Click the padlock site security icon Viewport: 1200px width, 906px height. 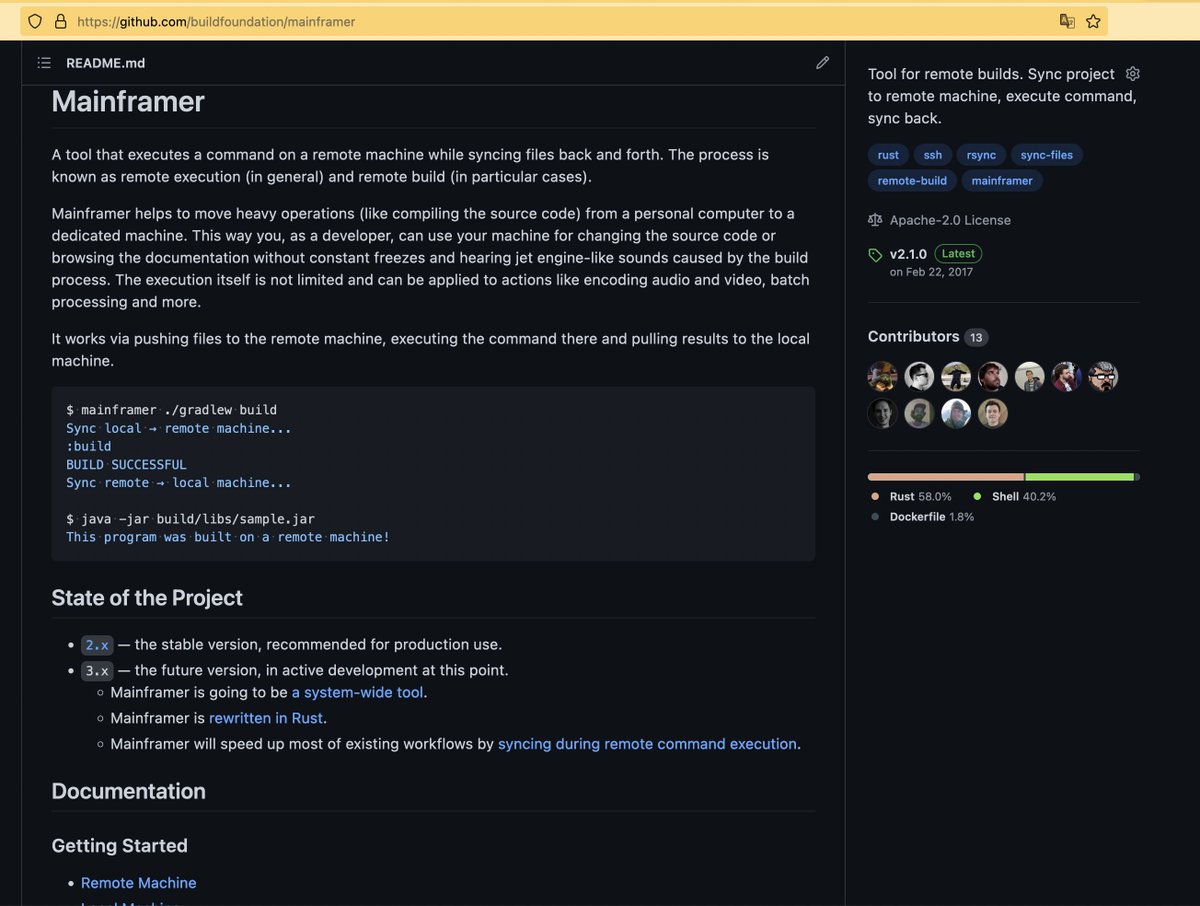pos(60,21)
